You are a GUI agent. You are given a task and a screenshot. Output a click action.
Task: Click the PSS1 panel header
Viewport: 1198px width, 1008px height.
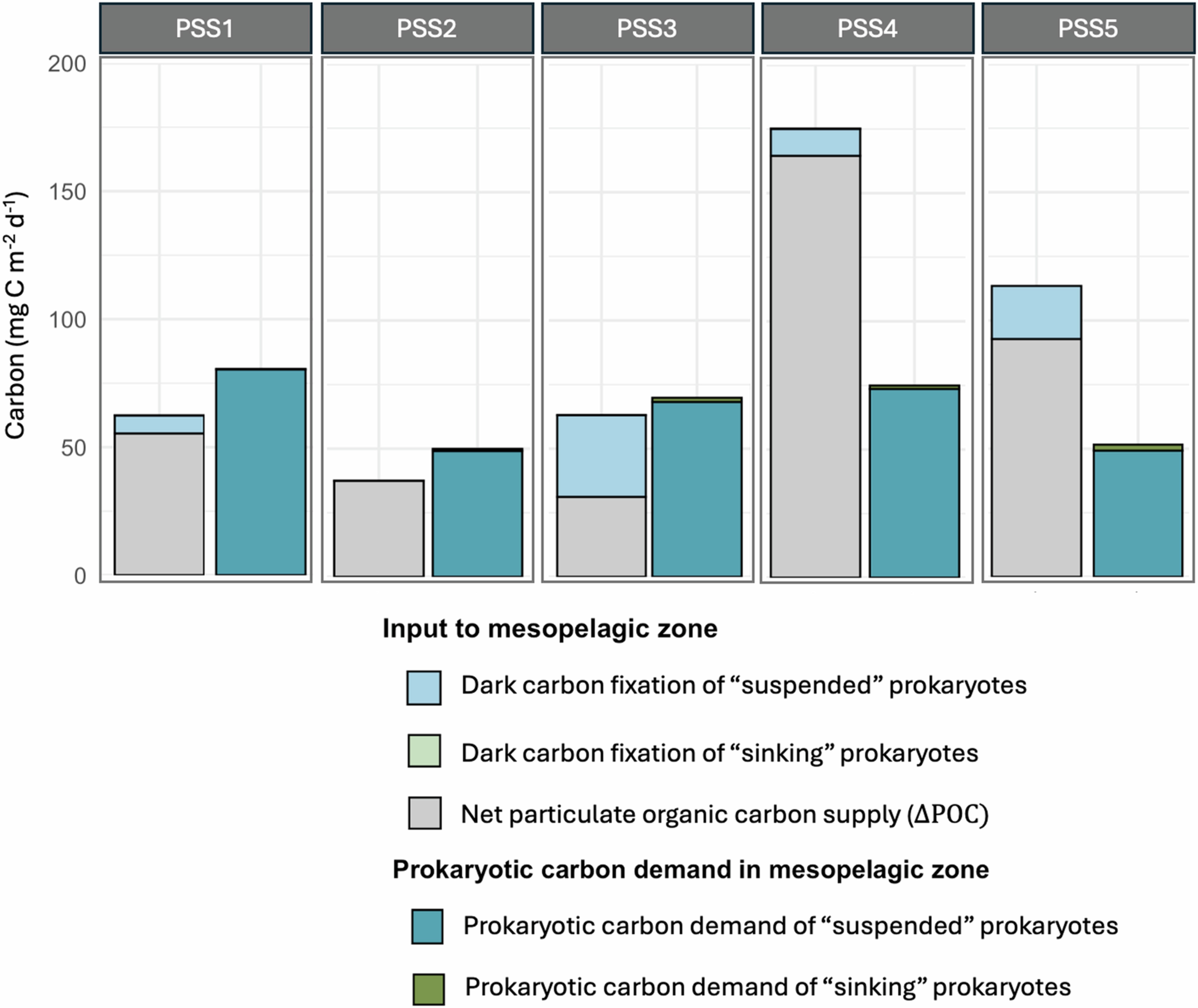(205, 29)
